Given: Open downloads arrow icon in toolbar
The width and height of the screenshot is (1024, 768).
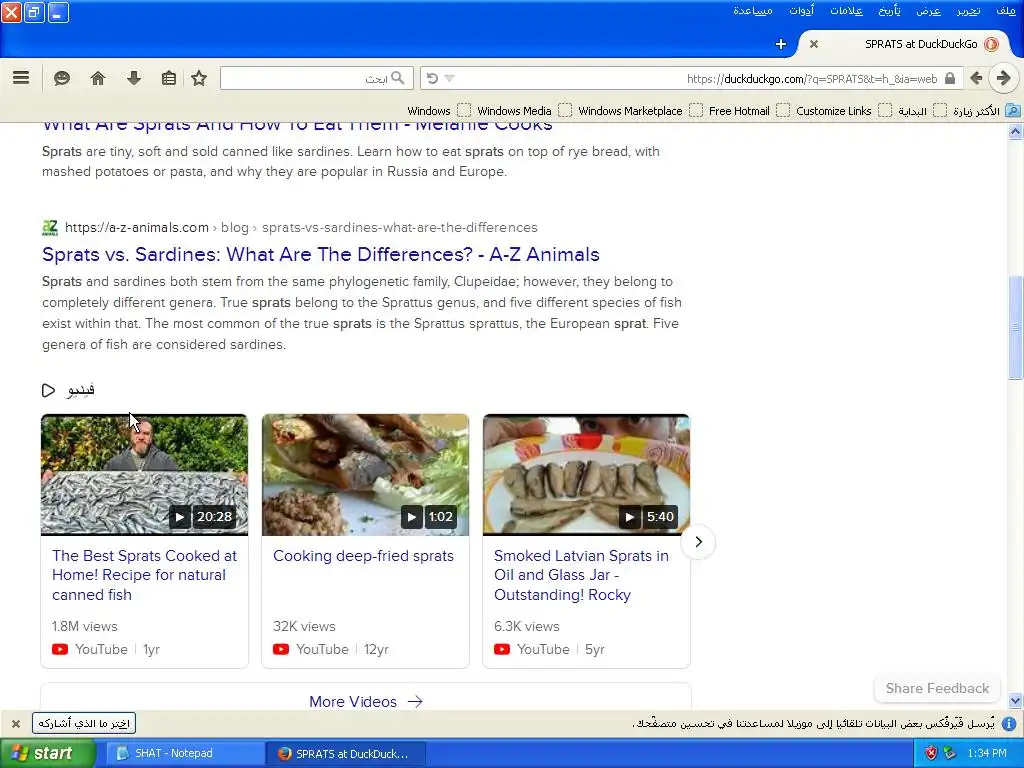Looking at the screenshot, I should click(x=134, y=78).
